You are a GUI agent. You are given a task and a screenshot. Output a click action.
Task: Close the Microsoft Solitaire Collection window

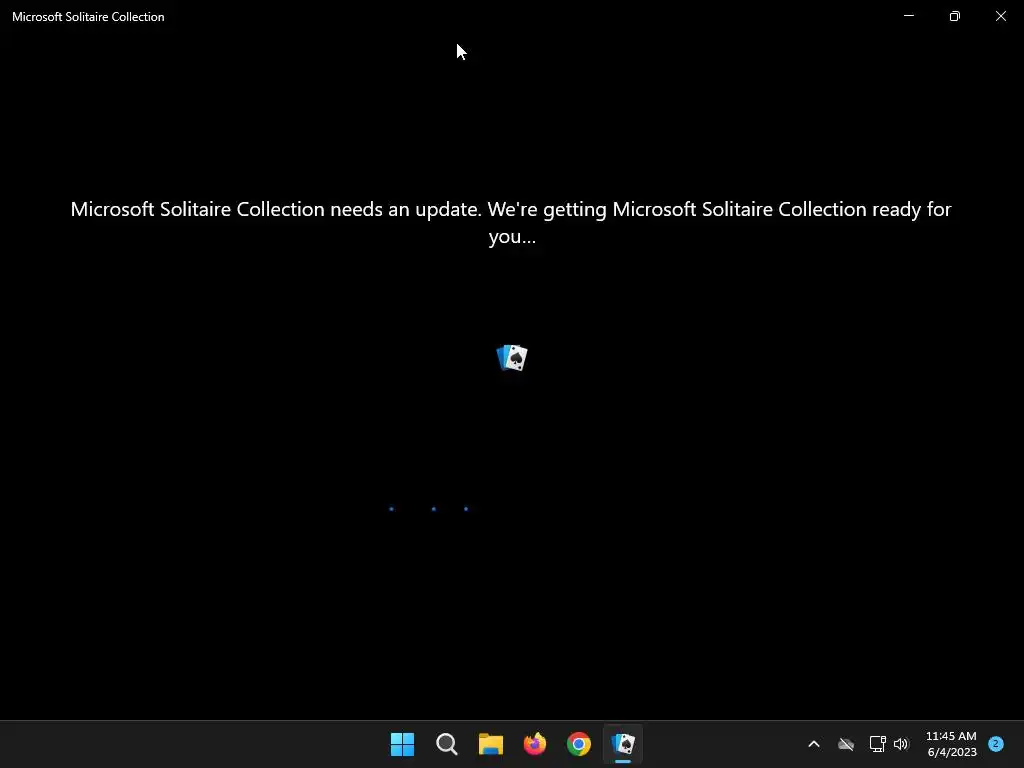[x=1000, y=16]
